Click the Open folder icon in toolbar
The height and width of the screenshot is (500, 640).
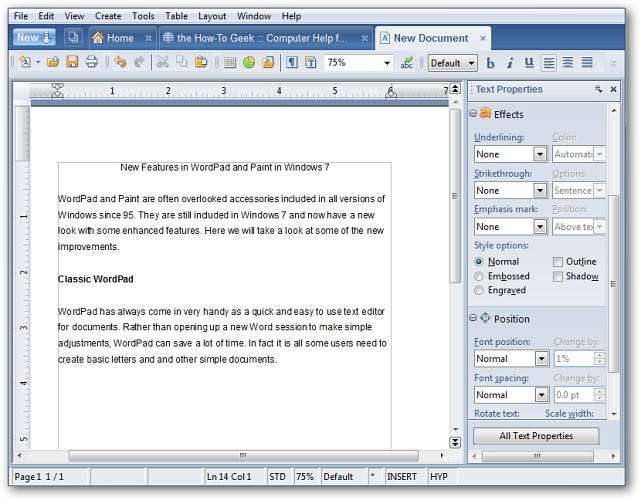(54, 62)
